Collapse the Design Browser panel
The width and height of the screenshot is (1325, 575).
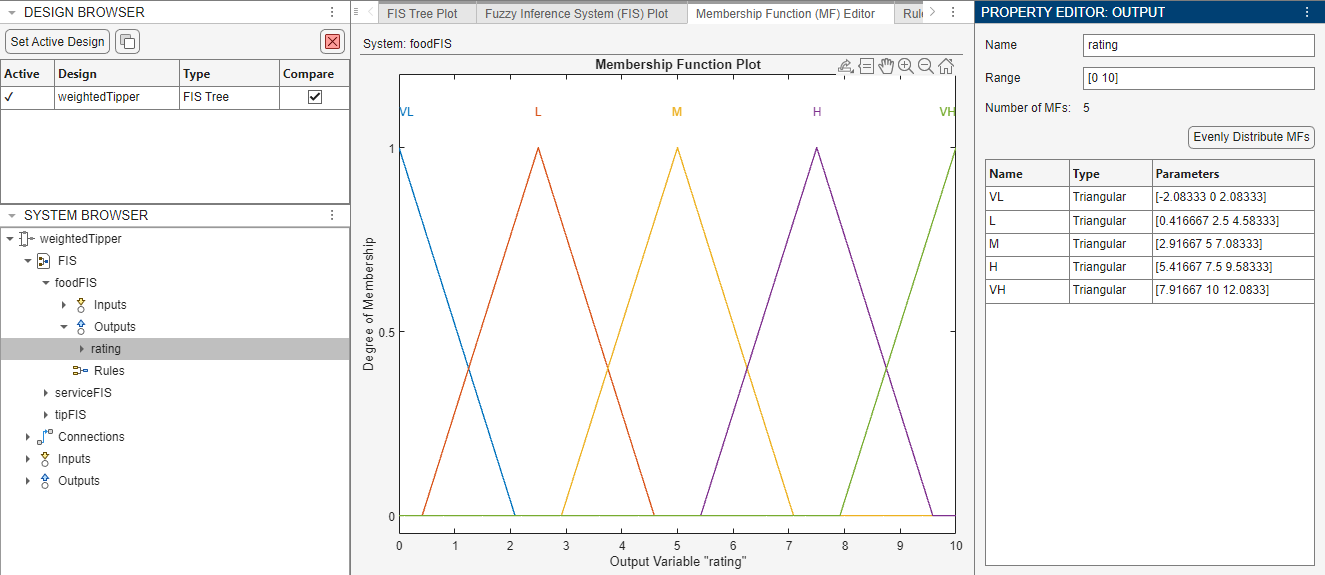(x=12, y=12)
